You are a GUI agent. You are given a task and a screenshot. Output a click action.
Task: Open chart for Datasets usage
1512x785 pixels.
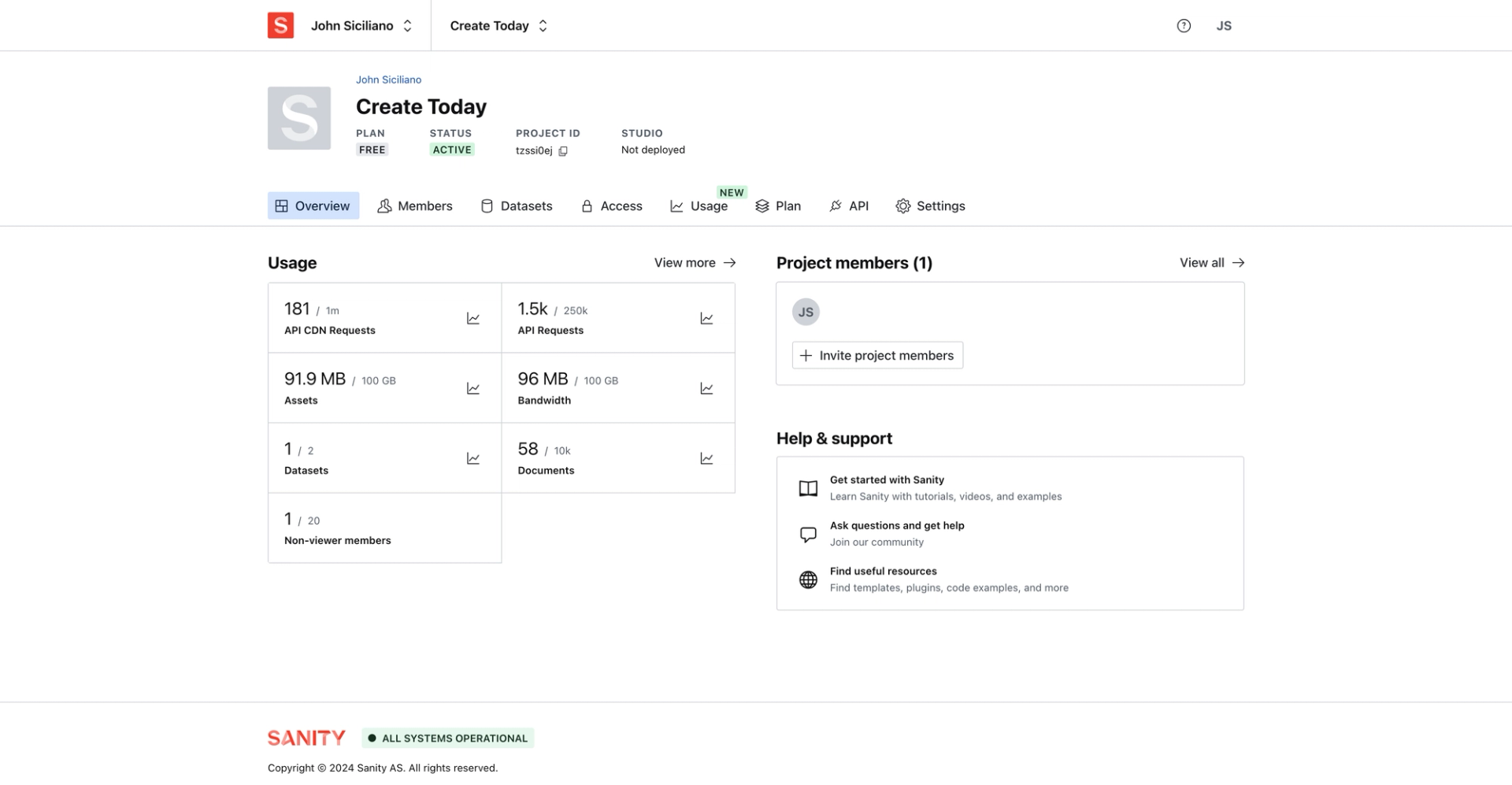pyautogui.click(x=473, y=458)
